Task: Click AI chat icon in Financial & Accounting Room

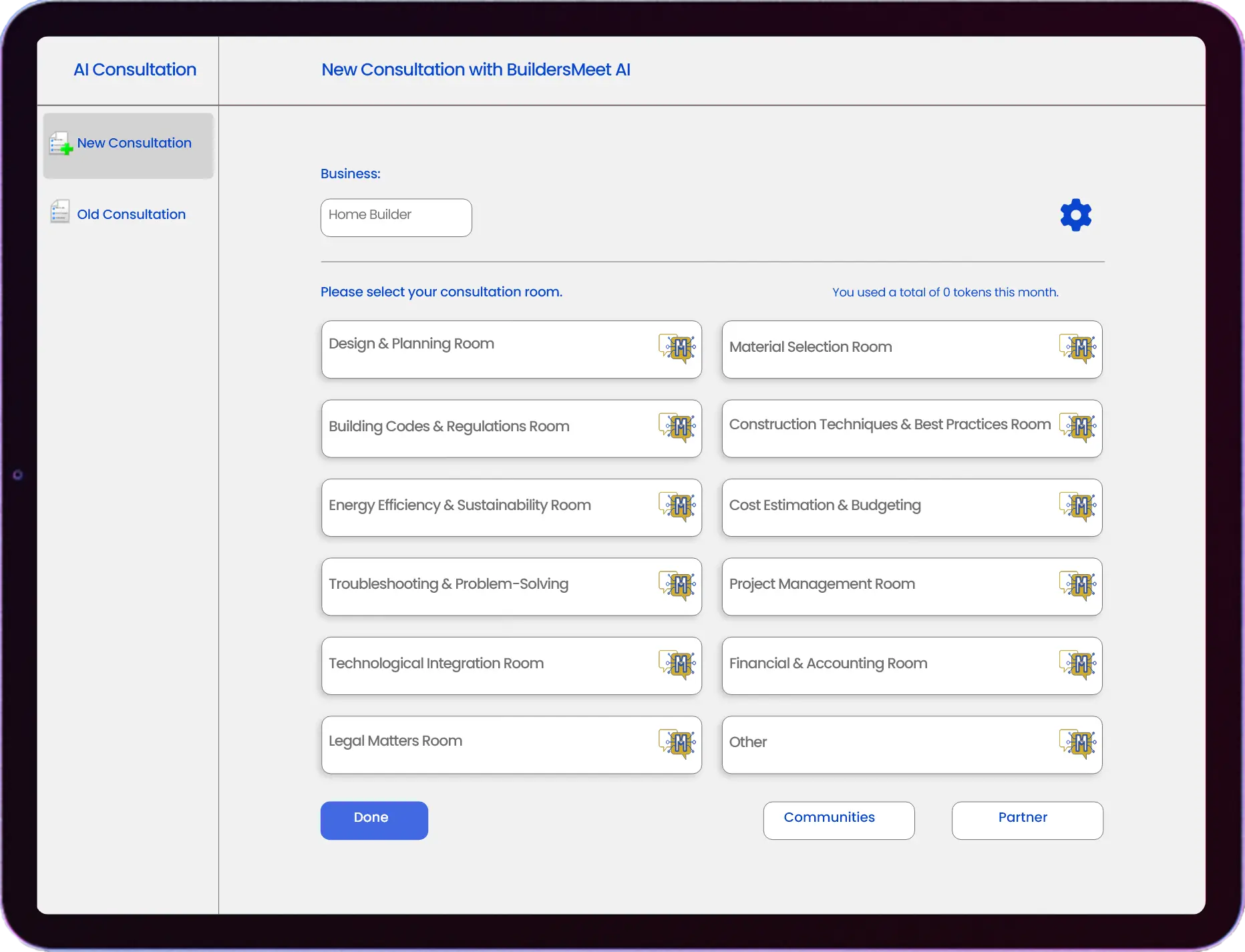Action: click(x=1078, y=664)
